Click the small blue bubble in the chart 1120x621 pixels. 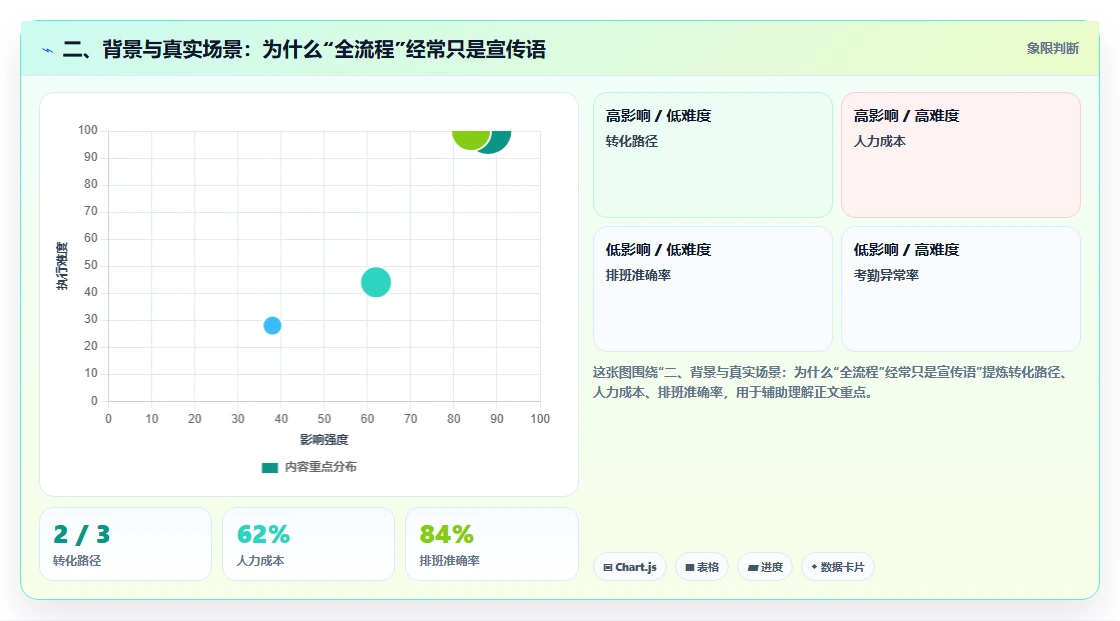272,326
